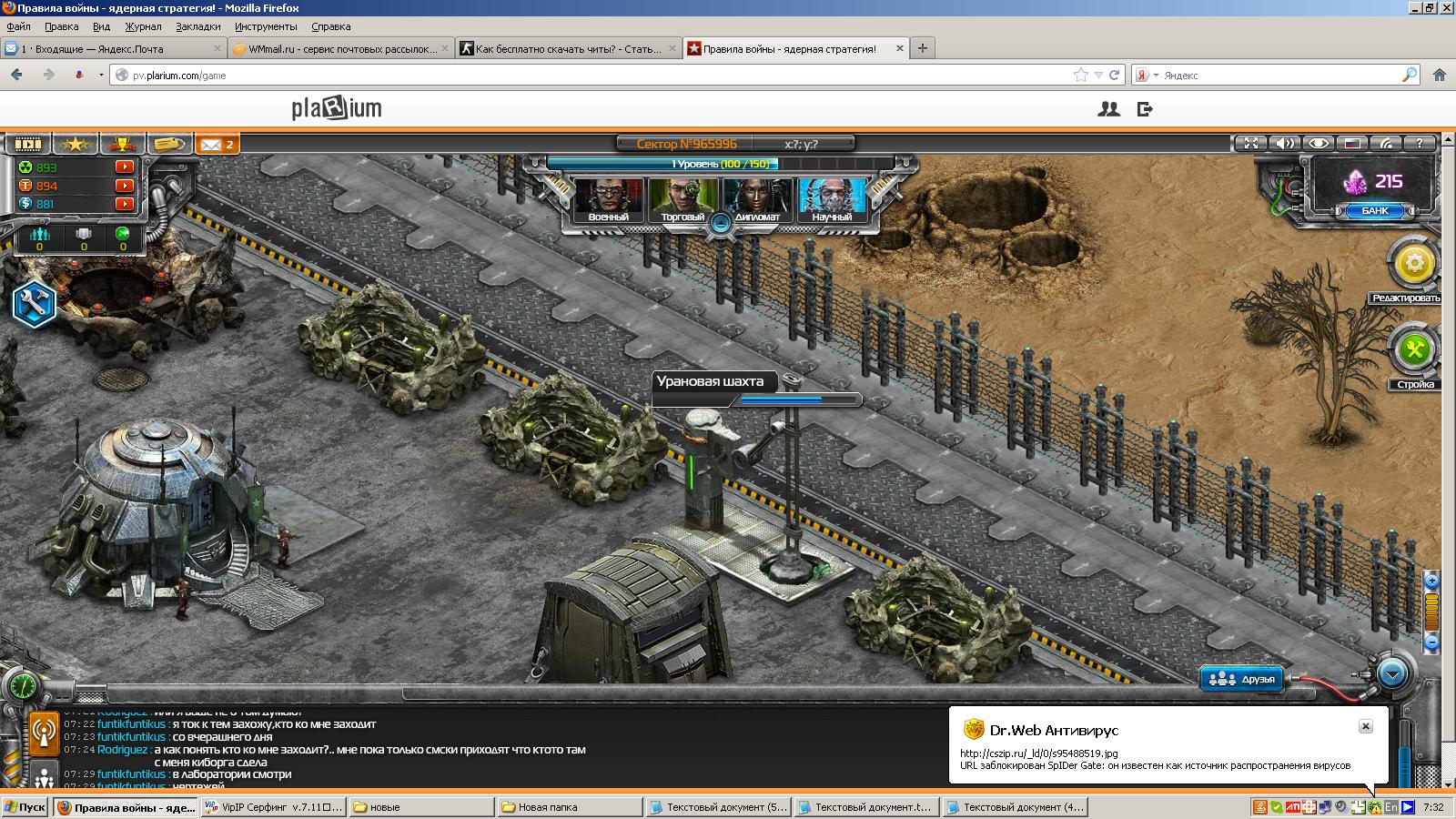Screen dimensions: 1456x819
Task: Close the Dr.Web Антивирус notification
Action: tap(1365, 726)
